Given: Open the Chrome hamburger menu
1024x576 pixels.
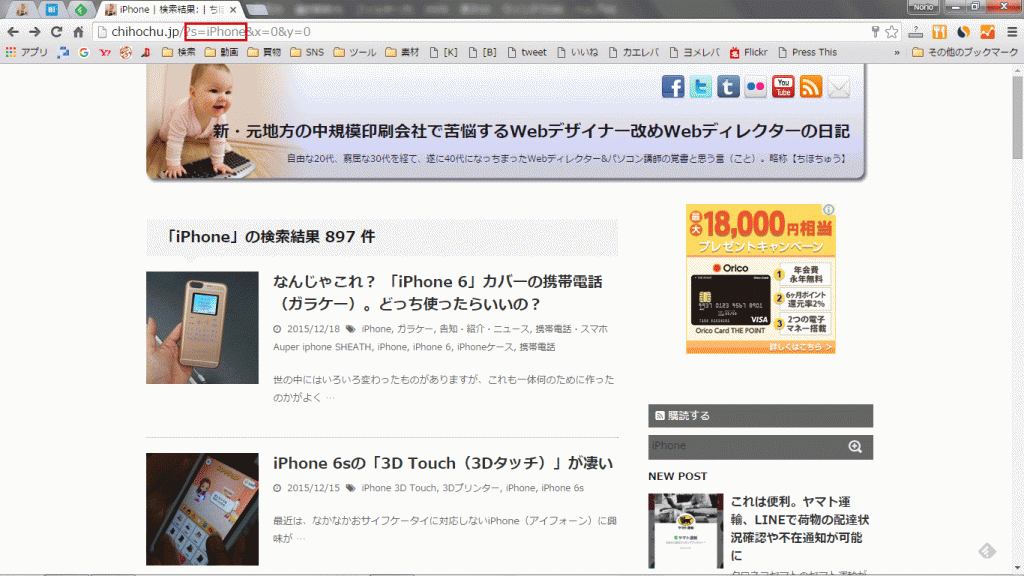Looking at the screenshot, I should pyautogui.click(x=1012, y=31).
